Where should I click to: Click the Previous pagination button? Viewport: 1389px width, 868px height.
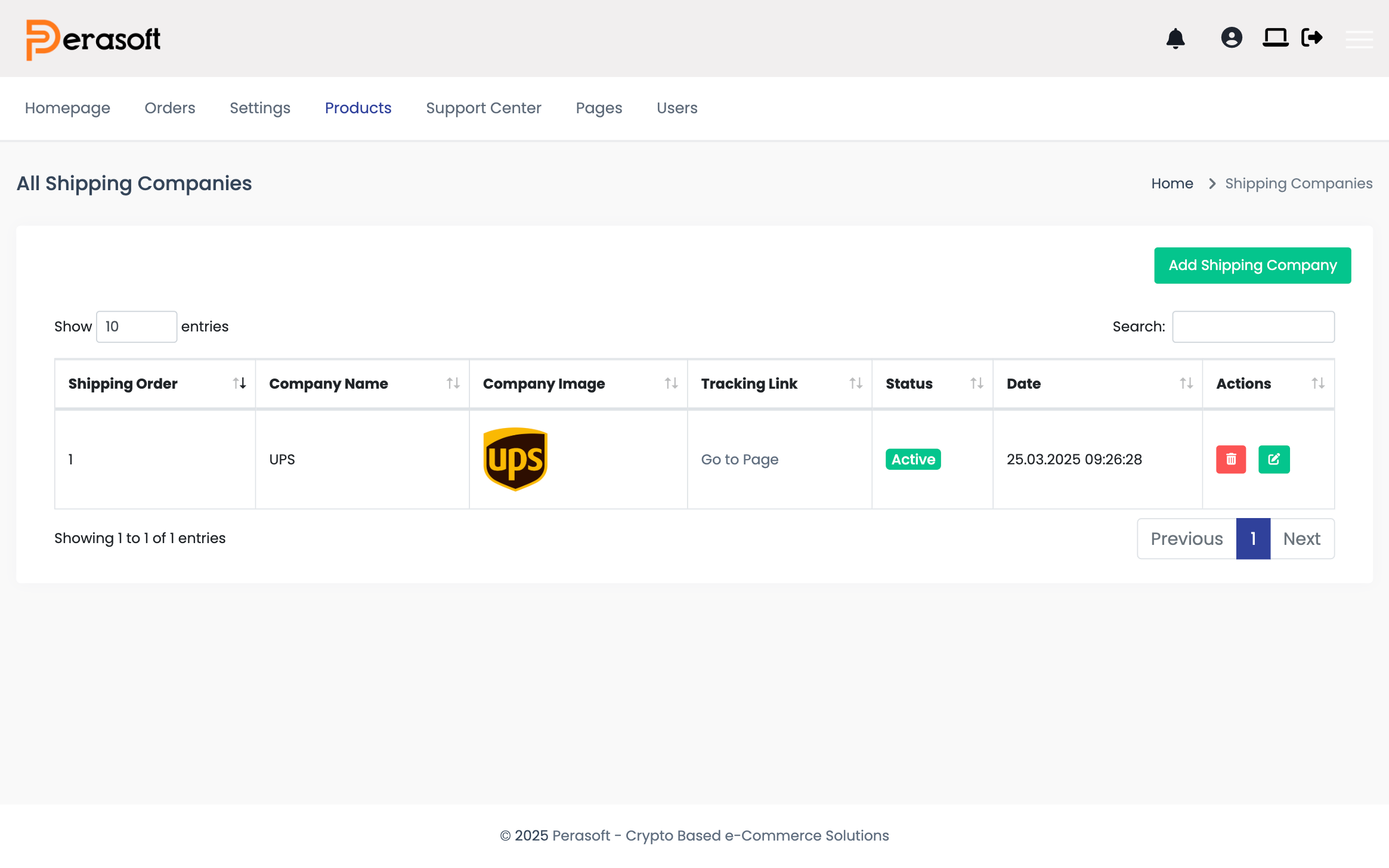[1186, 538]
